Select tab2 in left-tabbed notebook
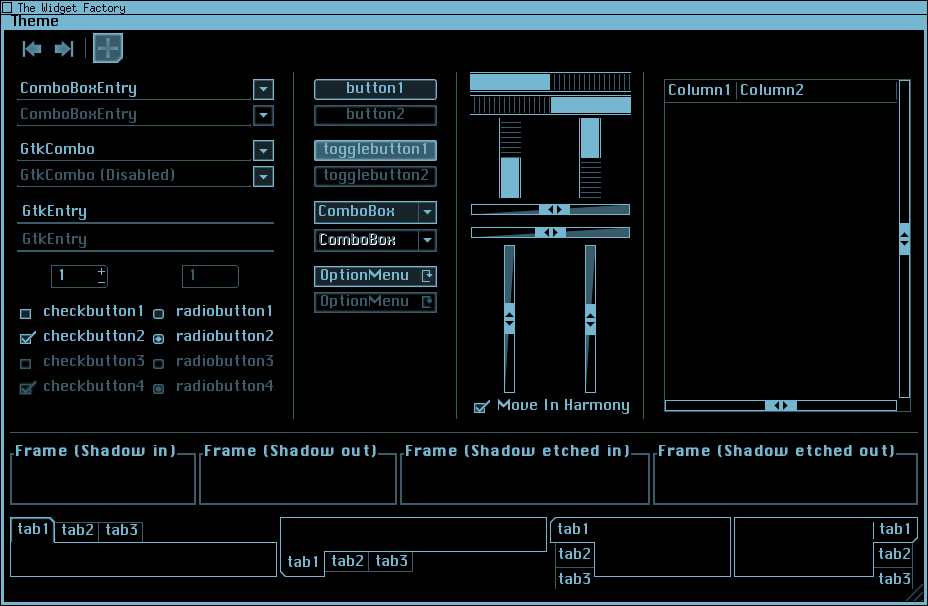 (x=574, y=555)
